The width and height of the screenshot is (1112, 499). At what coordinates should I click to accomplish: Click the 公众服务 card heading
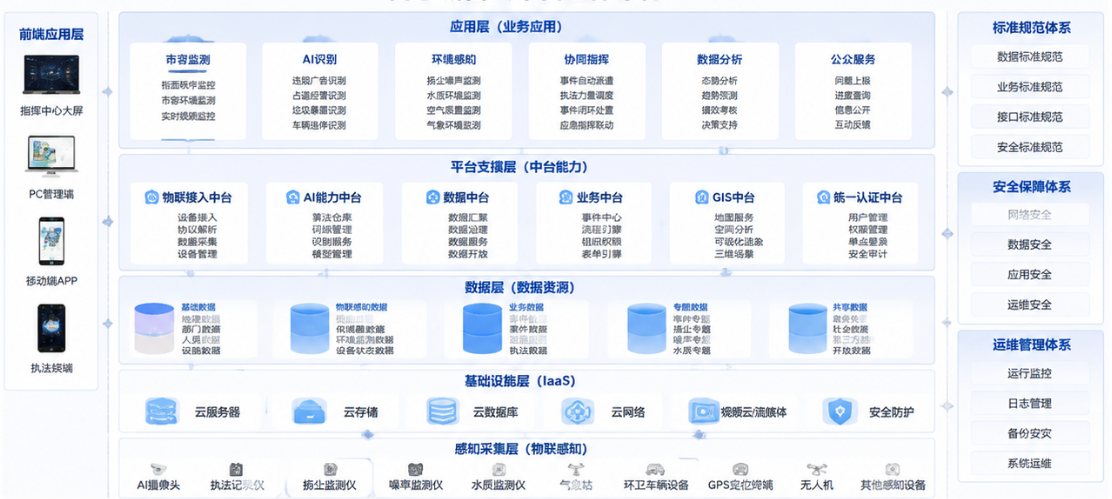pos(853,60)
